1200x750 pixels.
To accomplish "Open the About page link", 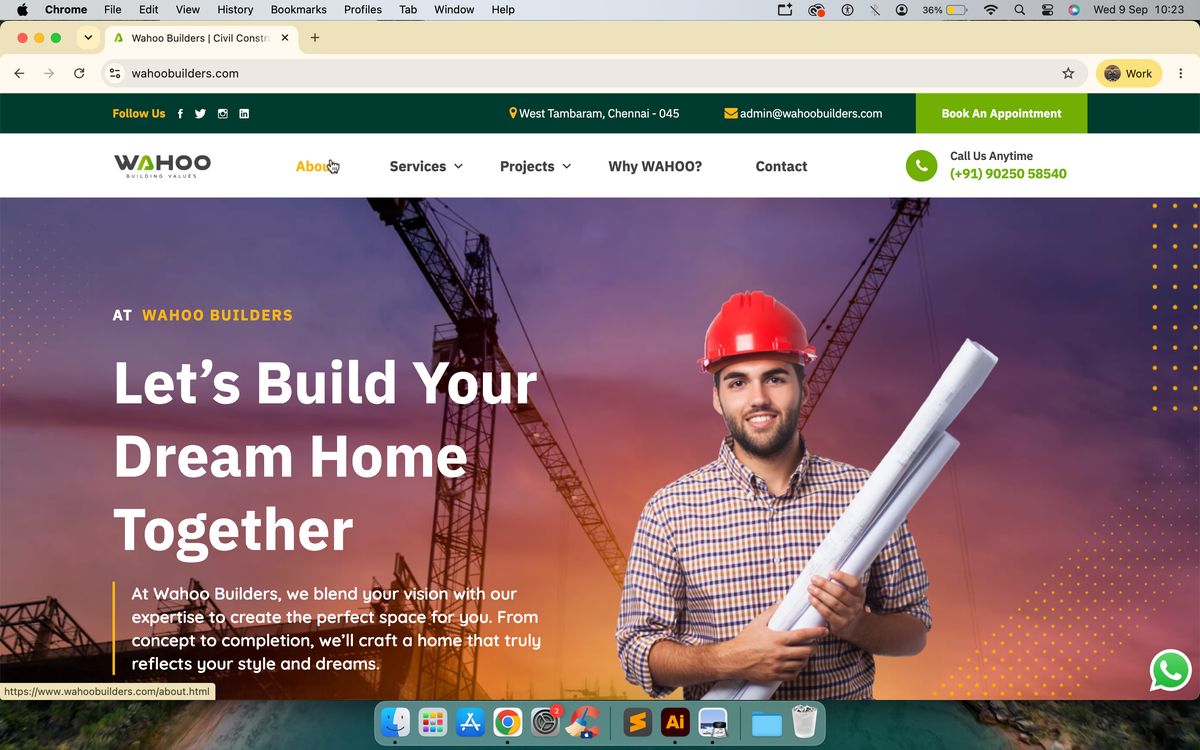I will pyautogui.click(x=317, y=166).
